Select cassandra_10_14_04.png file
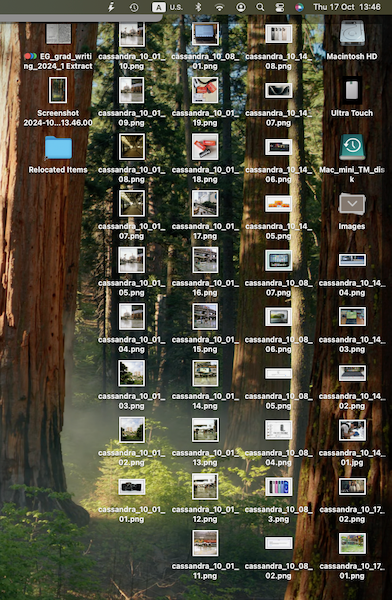The image size is (392, 600). 352,260
